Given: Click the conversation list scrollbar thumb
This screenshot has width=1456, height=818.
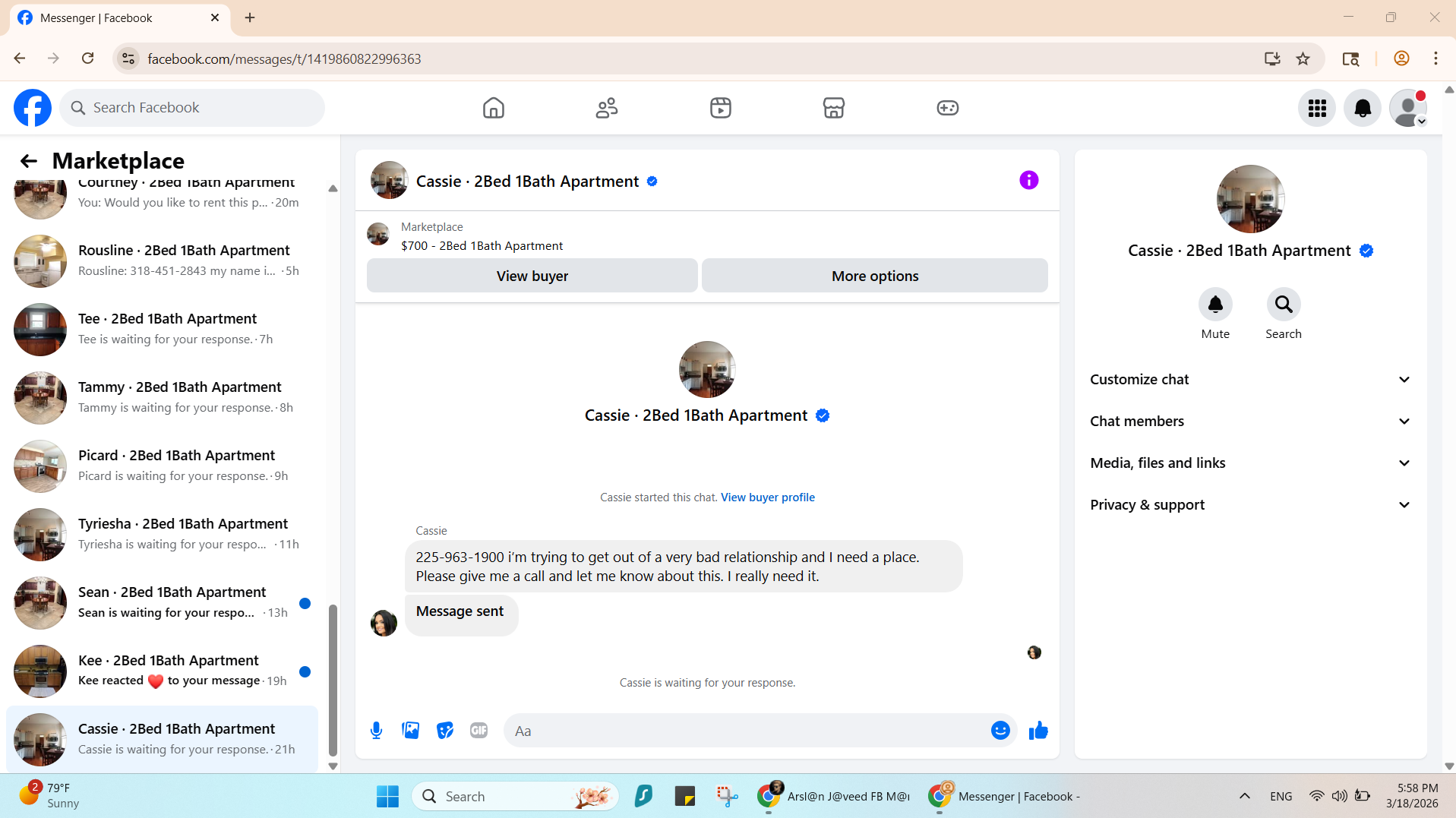Looking at the screenshot, I should [333, 680].
